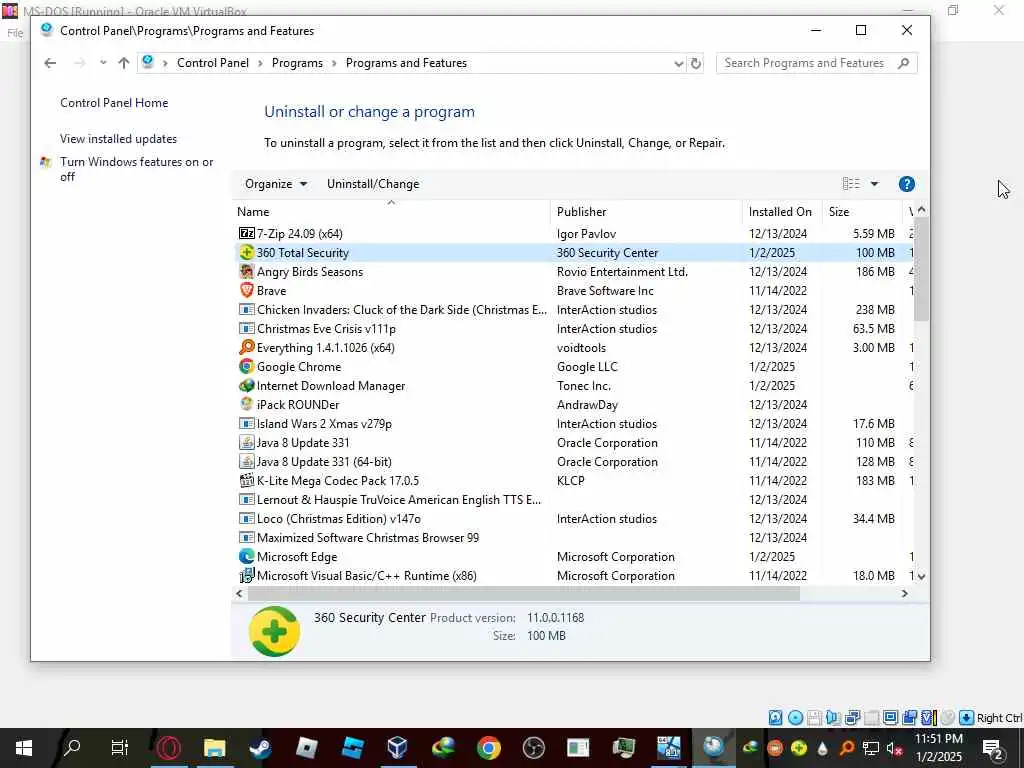Click the Uninstall/Change toolbar button
Viewport: 1024px width, 768px height.
pyautogui.click(x=373, y=184)
